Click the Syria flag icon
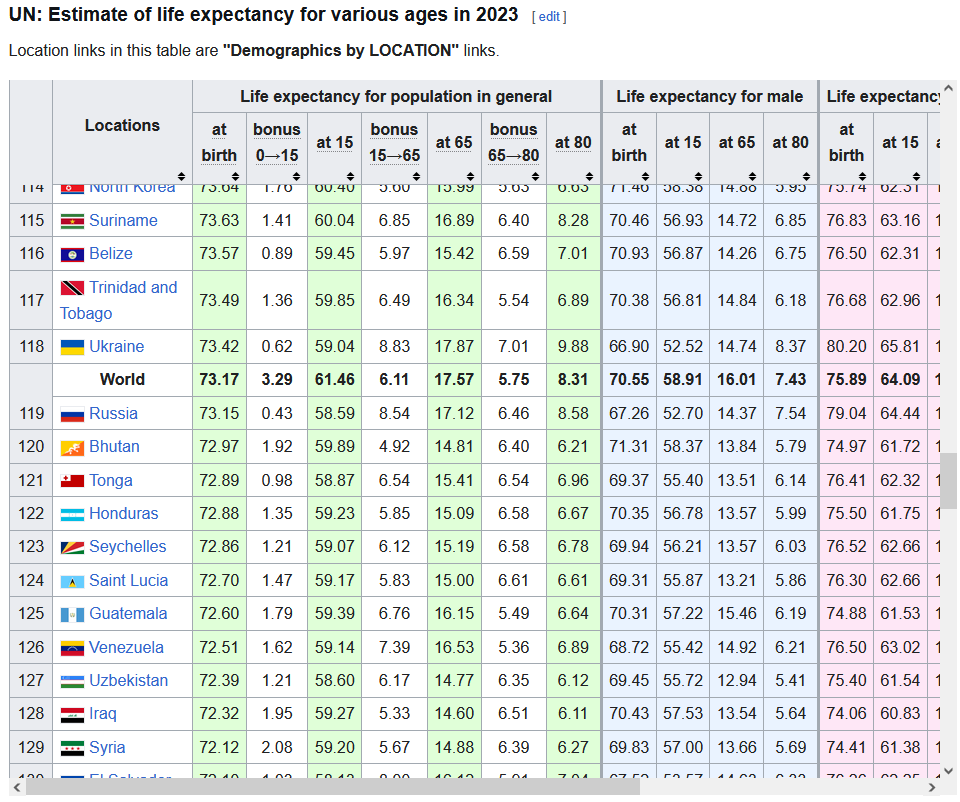 tap(72, 748)
